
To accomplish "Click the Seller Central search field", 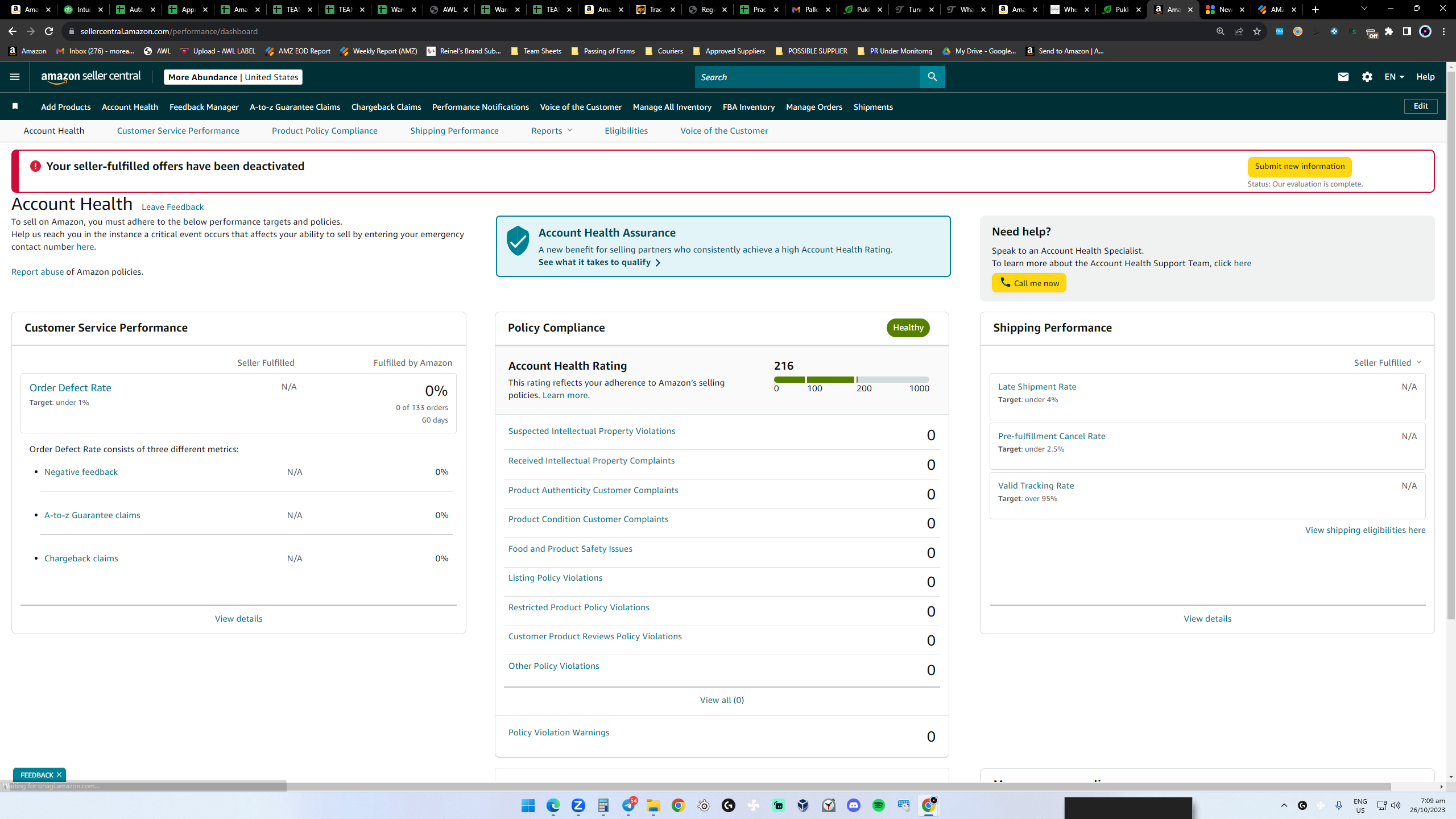I will 808,77.
